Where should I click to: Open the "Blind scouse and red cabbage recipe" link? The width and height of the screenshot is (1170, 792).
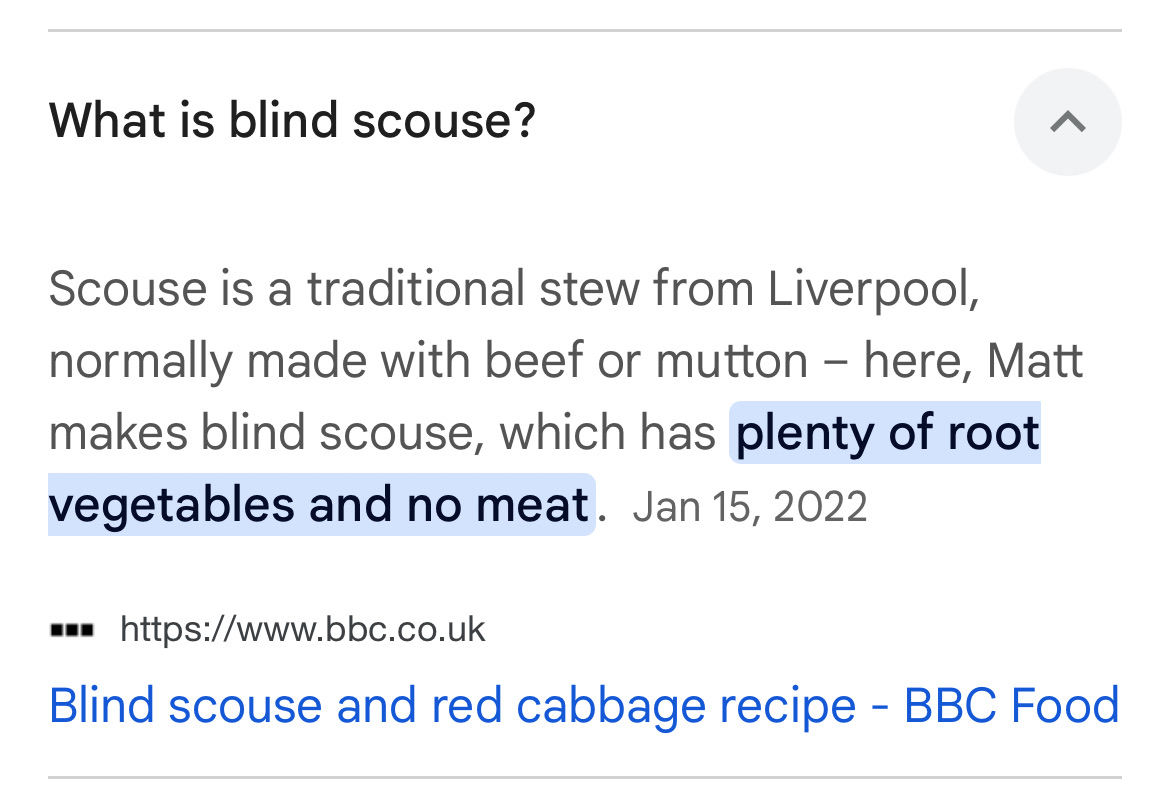click(x=583, y=706)
